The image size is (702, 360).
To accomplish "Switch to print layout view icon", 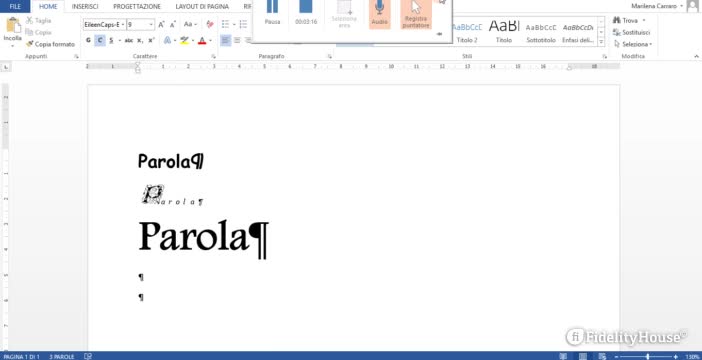I will coord(582,356).
